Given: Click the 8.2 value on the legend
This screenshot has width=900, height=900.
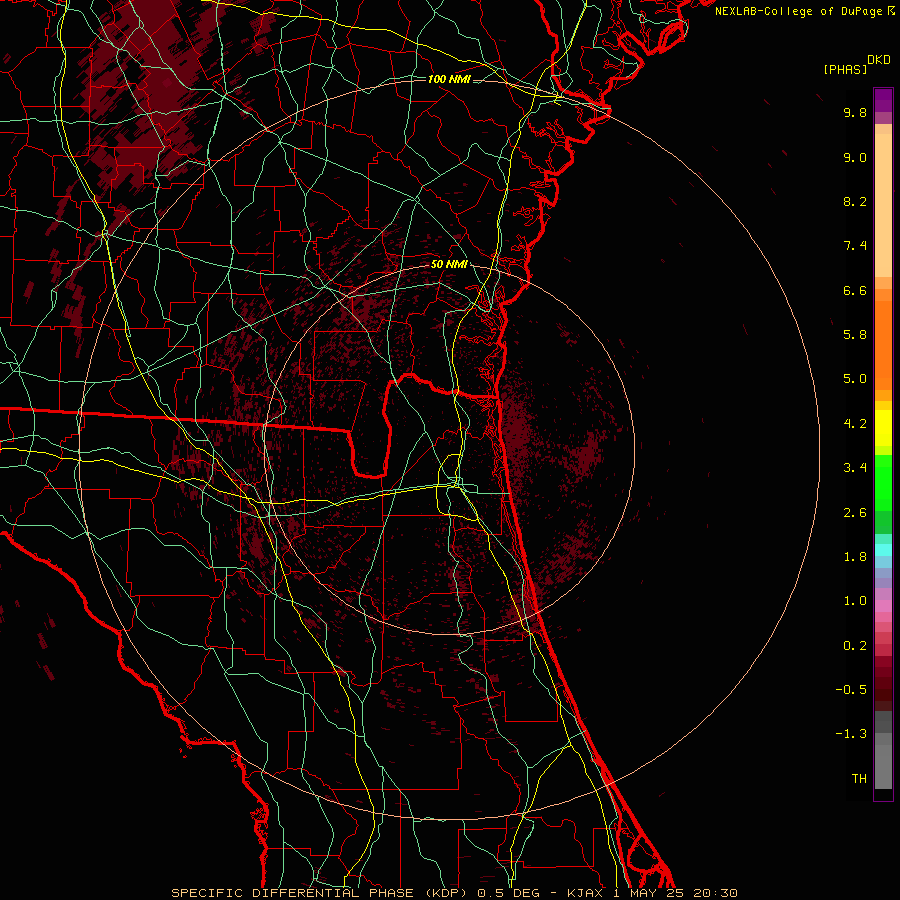Looking at the screenshot, I should pos(855,201).
